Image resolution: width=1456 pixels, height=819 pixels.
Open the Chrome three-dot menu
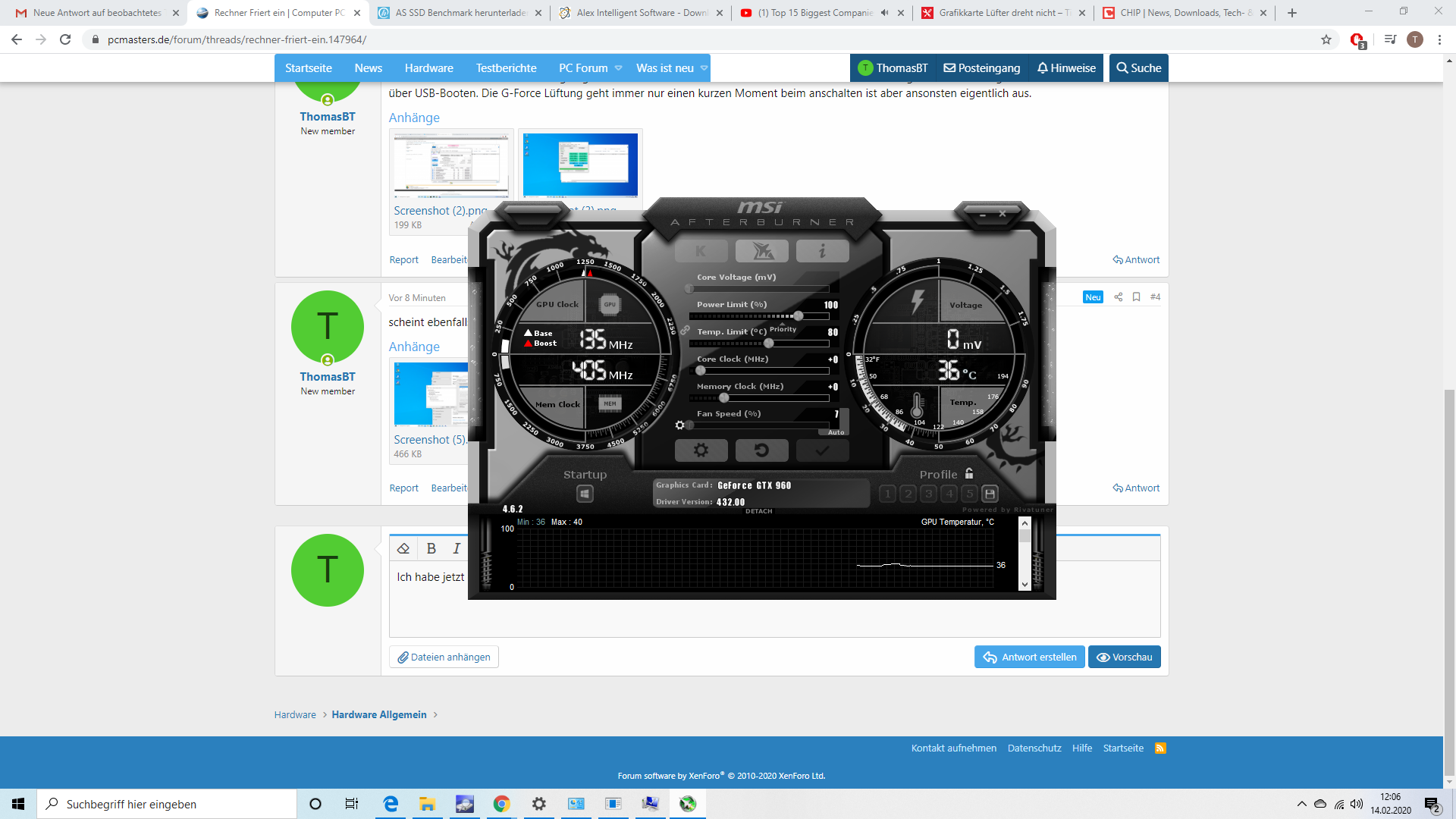click(x=1439, y=39)
